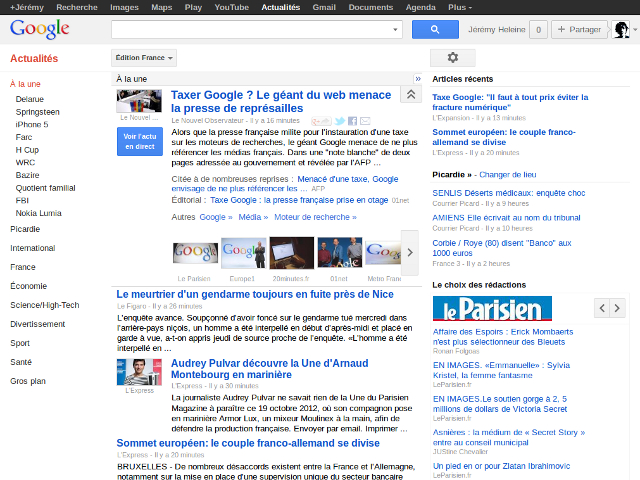Open the 20minutes.fr laptop thumbnail
This screenshot has height=480, width=640.
pos(291,253)
